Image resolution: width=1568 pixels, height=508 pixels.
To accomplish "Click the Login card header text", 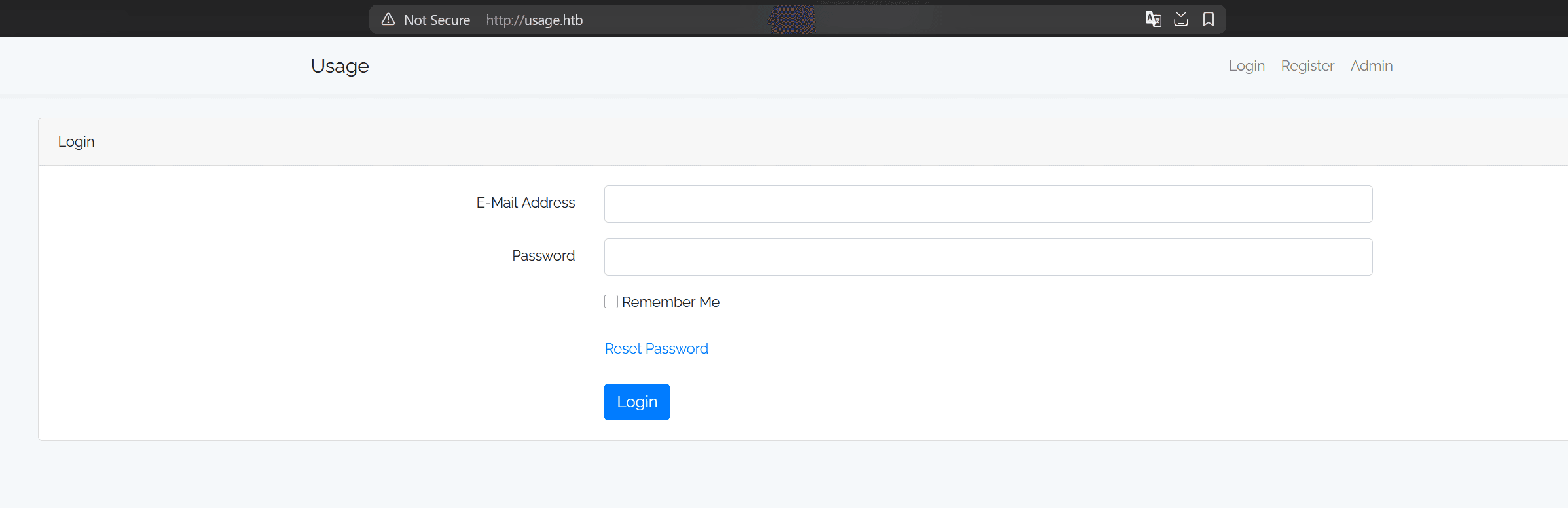I will coord(76,142).
